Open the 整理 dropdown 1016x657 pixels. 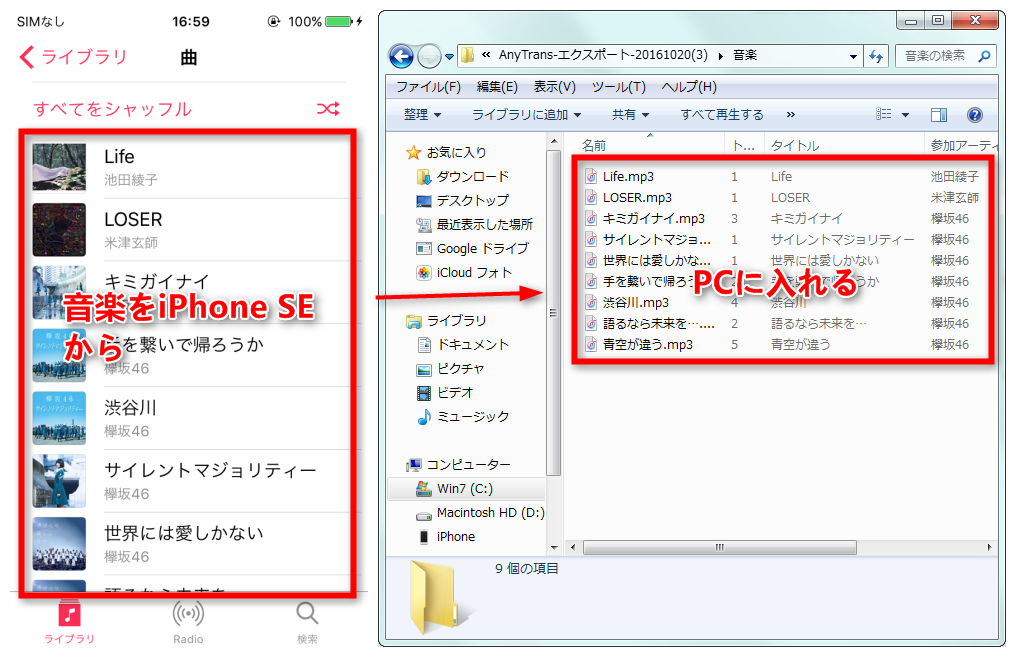(422, 115)
